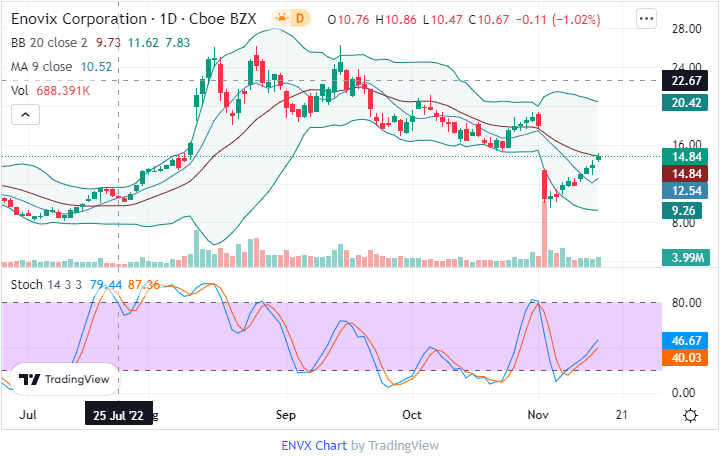Image resolution: width=722 pixels, height=462 pixels.
Task: Click the 'by TradingView' attribution link
Action: (394, 445)
